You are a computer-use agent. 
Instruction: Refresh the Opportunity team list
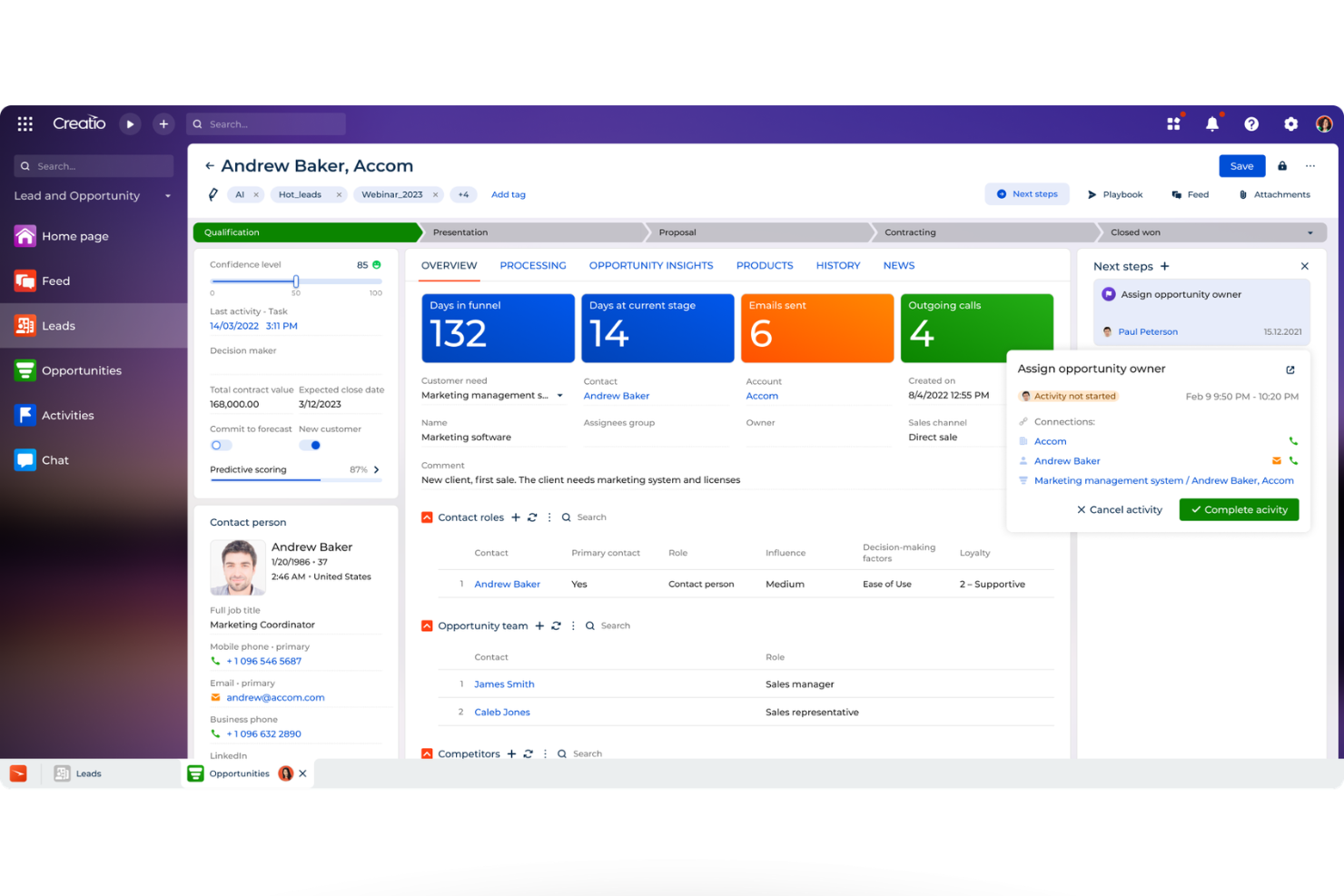(x=556, y=625)
